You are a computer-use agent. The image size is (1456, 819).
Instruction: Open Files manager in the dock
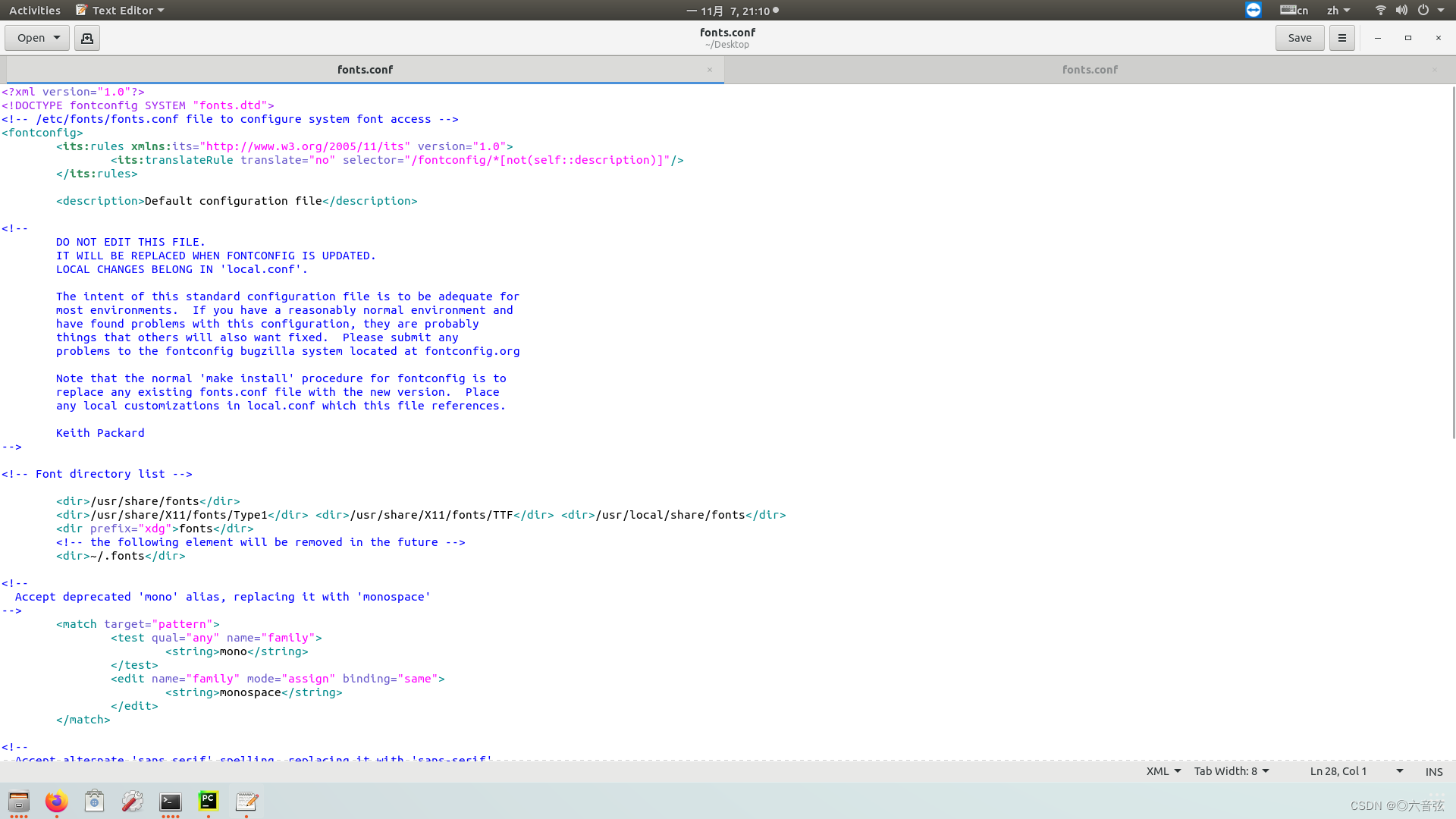coord(19,802)
